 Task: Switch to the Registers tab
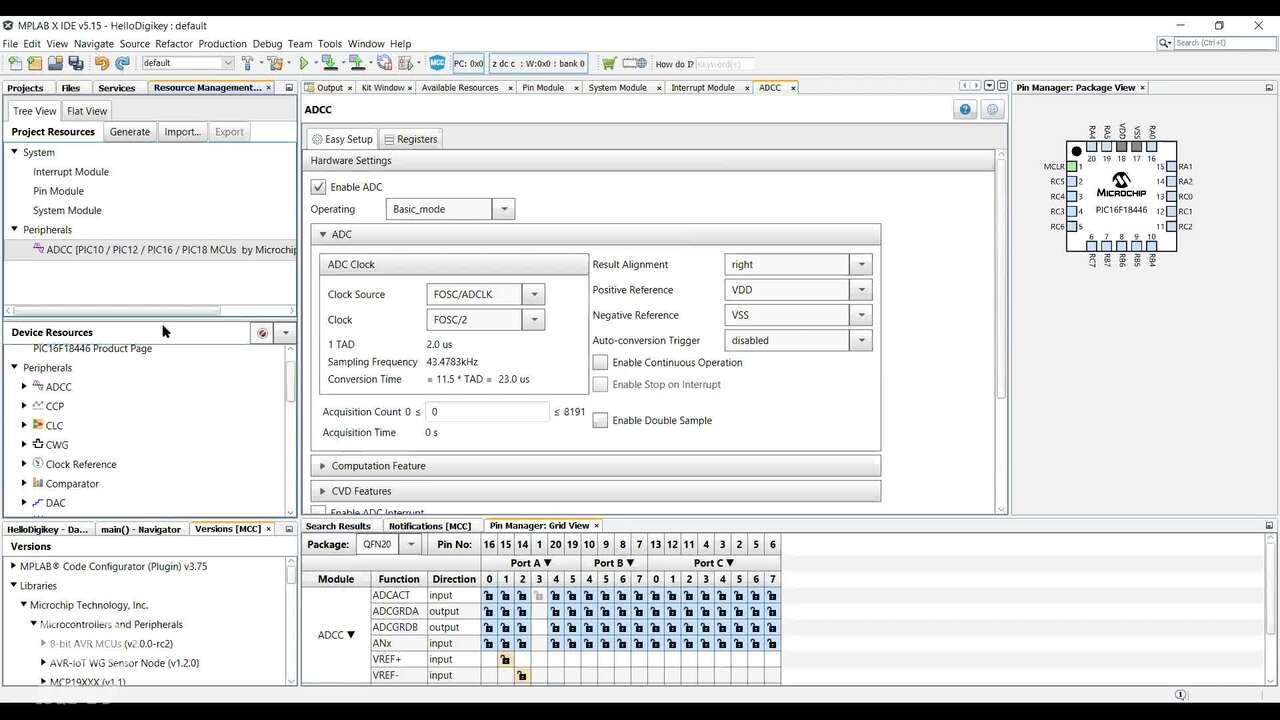coord(410,139)
